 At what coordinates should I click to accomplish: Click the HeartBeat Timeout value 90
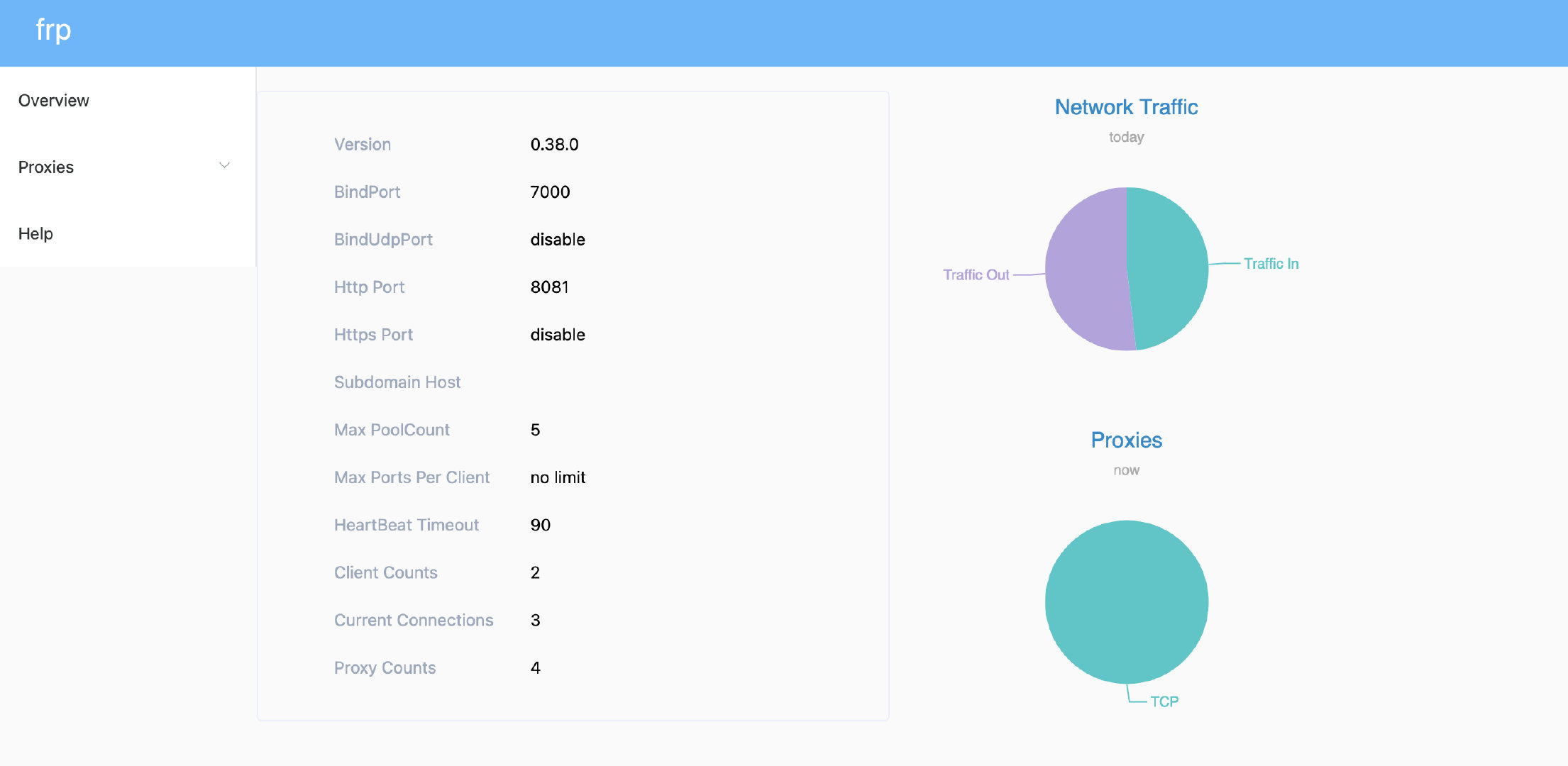[x=541, y=525]
